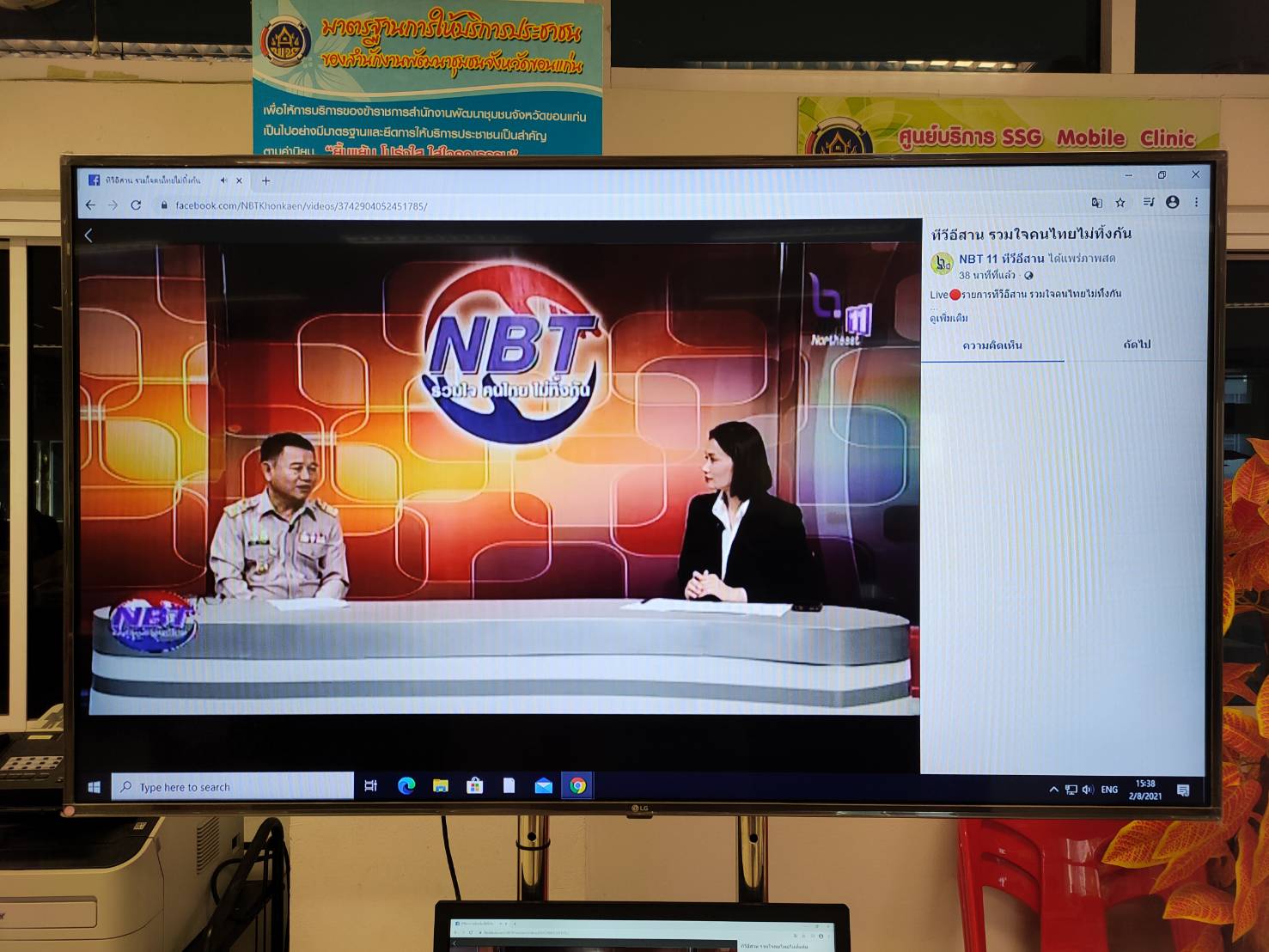Restore down the Chrome window

(x=1162, y=175)
